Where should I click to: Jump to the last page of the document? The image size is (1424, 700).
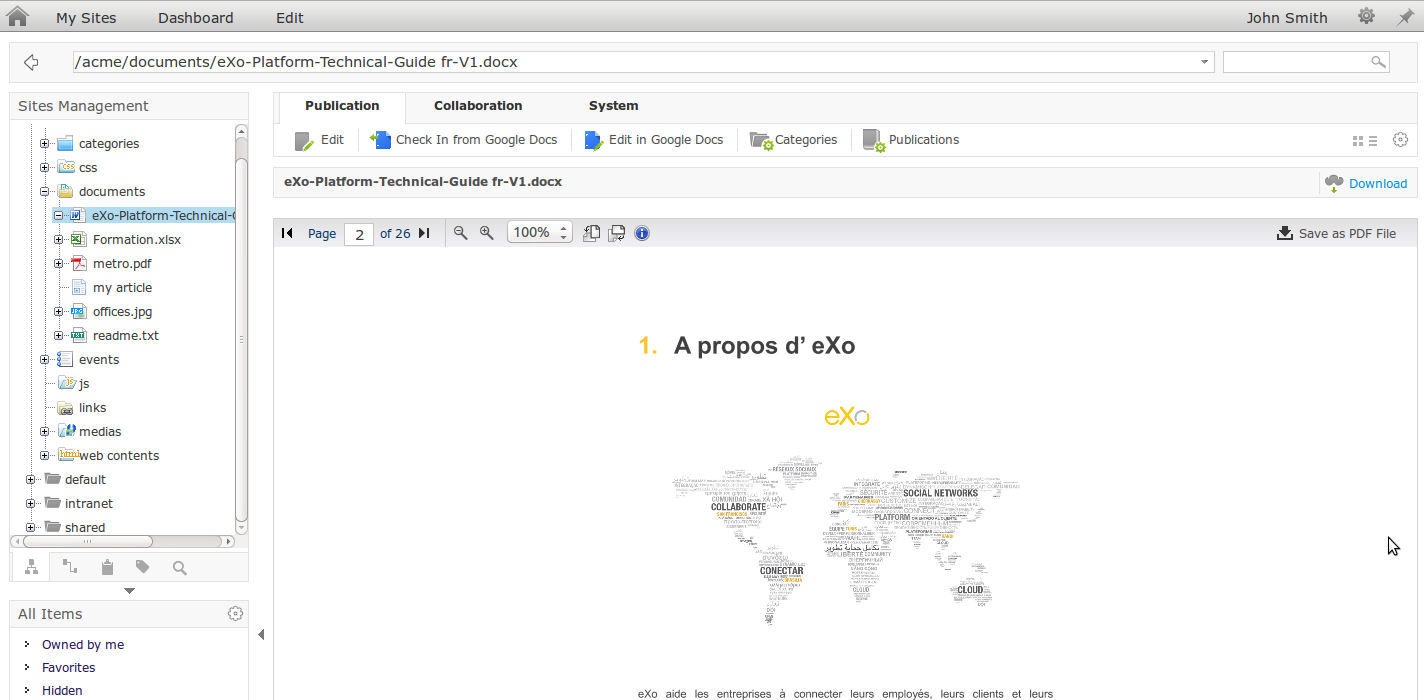424,233
